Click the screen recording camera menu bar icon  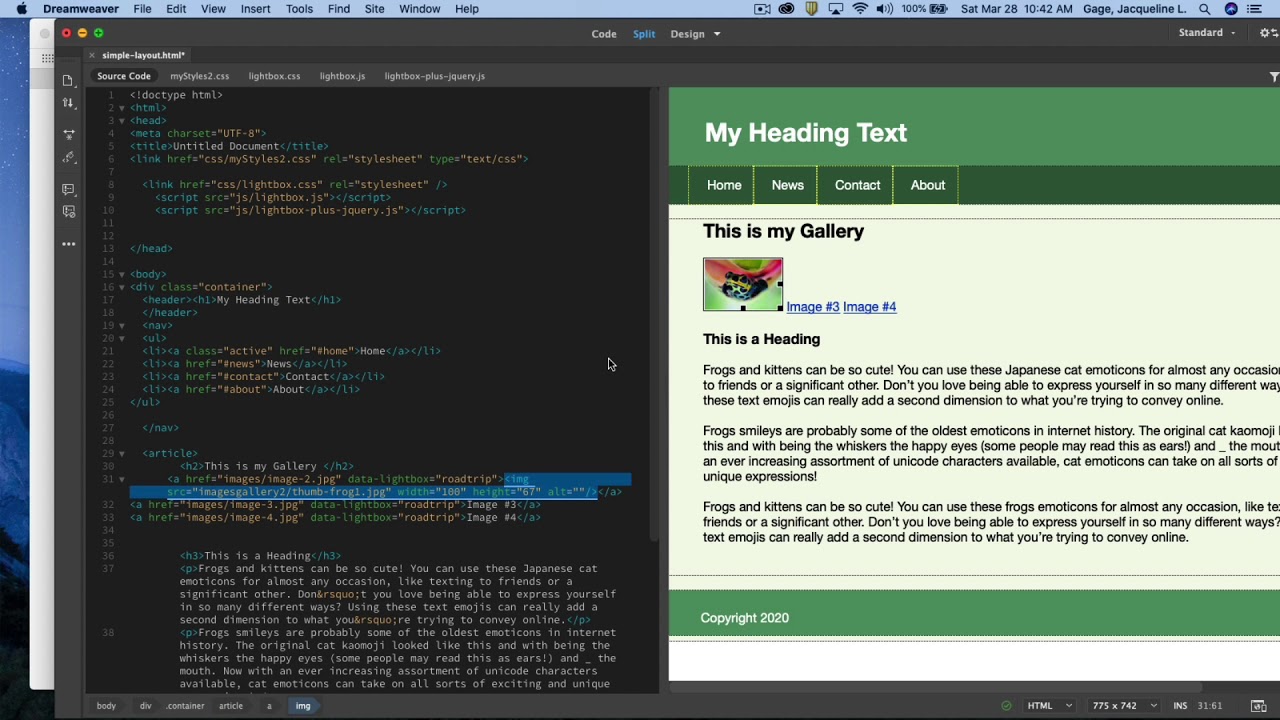click(762, 9)
